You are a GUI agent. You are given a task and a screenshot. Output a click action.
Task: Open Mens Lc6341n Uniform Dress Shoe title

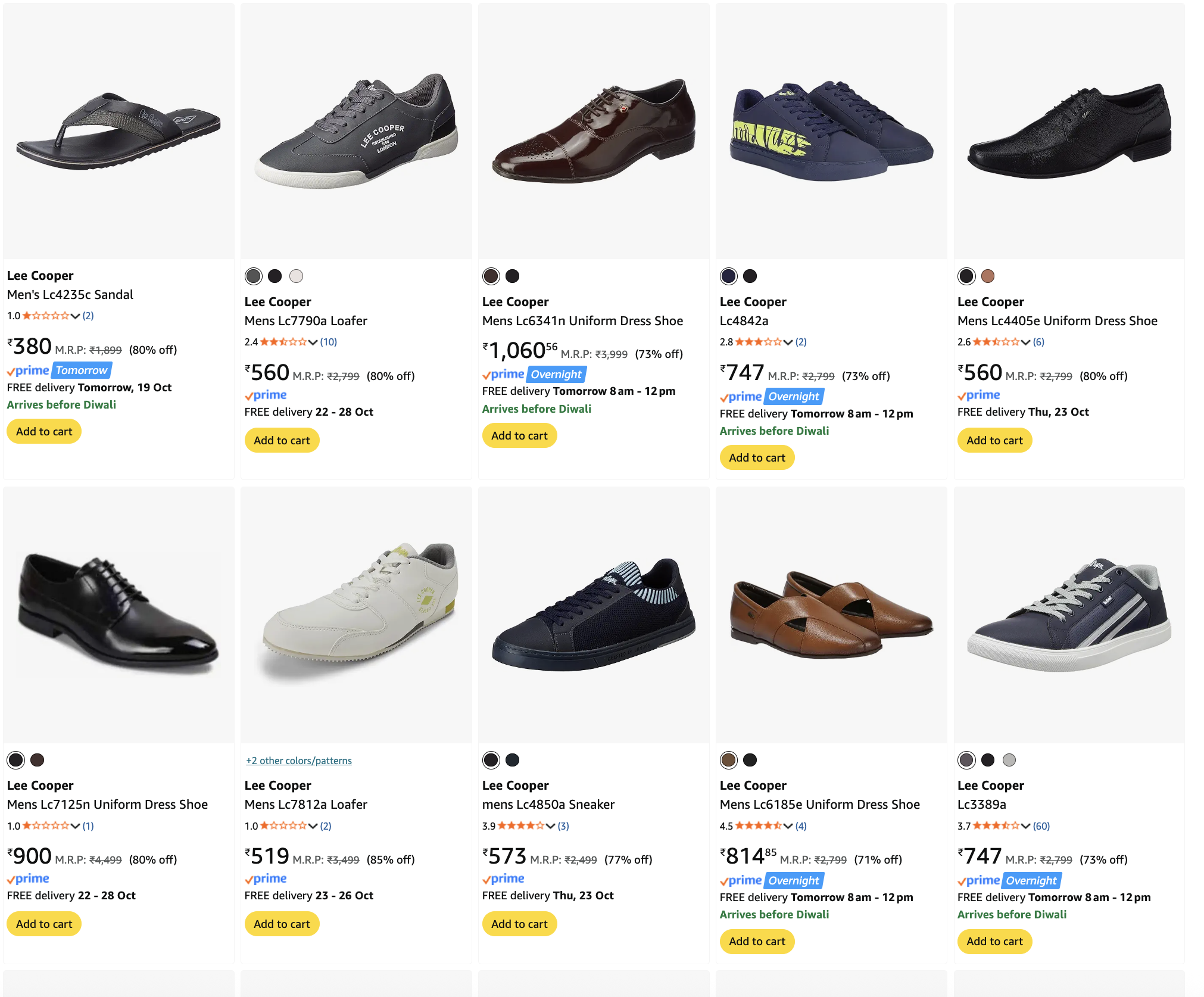coord(582,321)
